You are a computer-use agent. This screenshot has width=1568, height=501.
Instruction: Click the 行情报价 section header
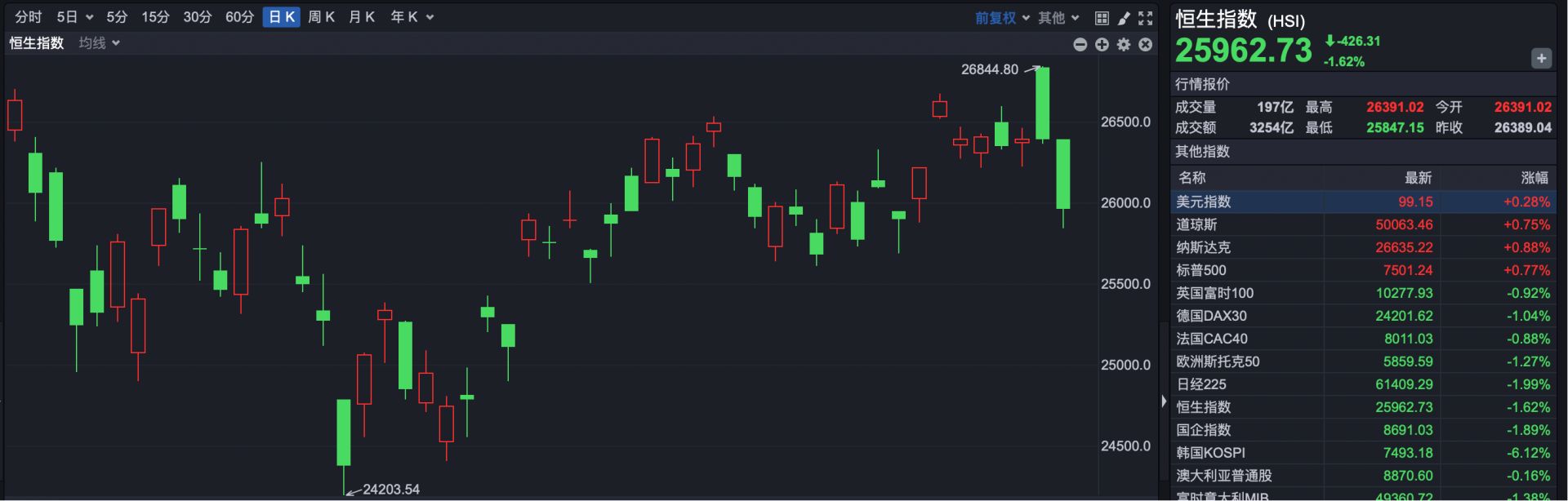point(1202,84)
